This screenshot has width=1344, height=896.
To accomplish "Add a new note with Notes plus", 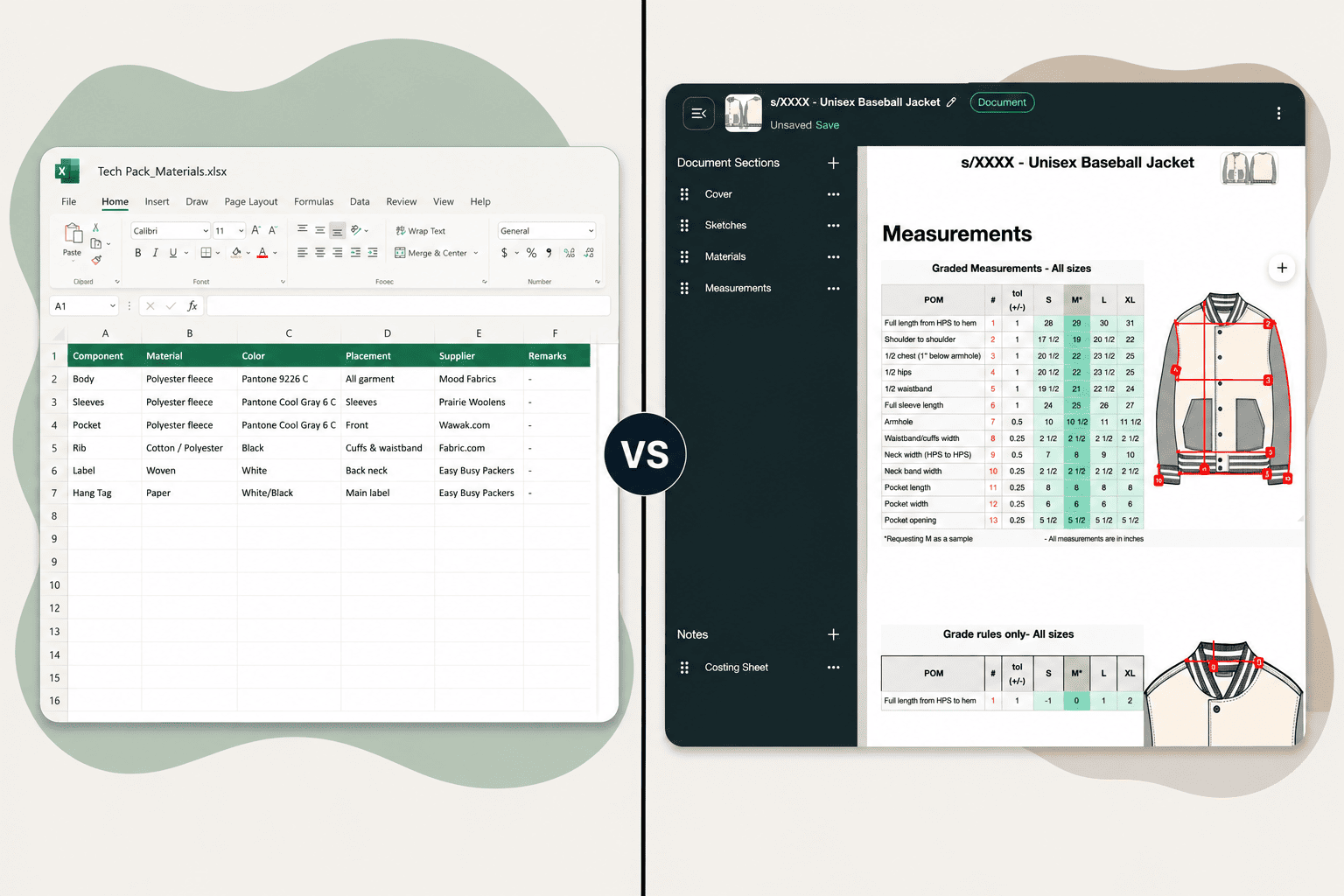I will click(x=833, y=634).
